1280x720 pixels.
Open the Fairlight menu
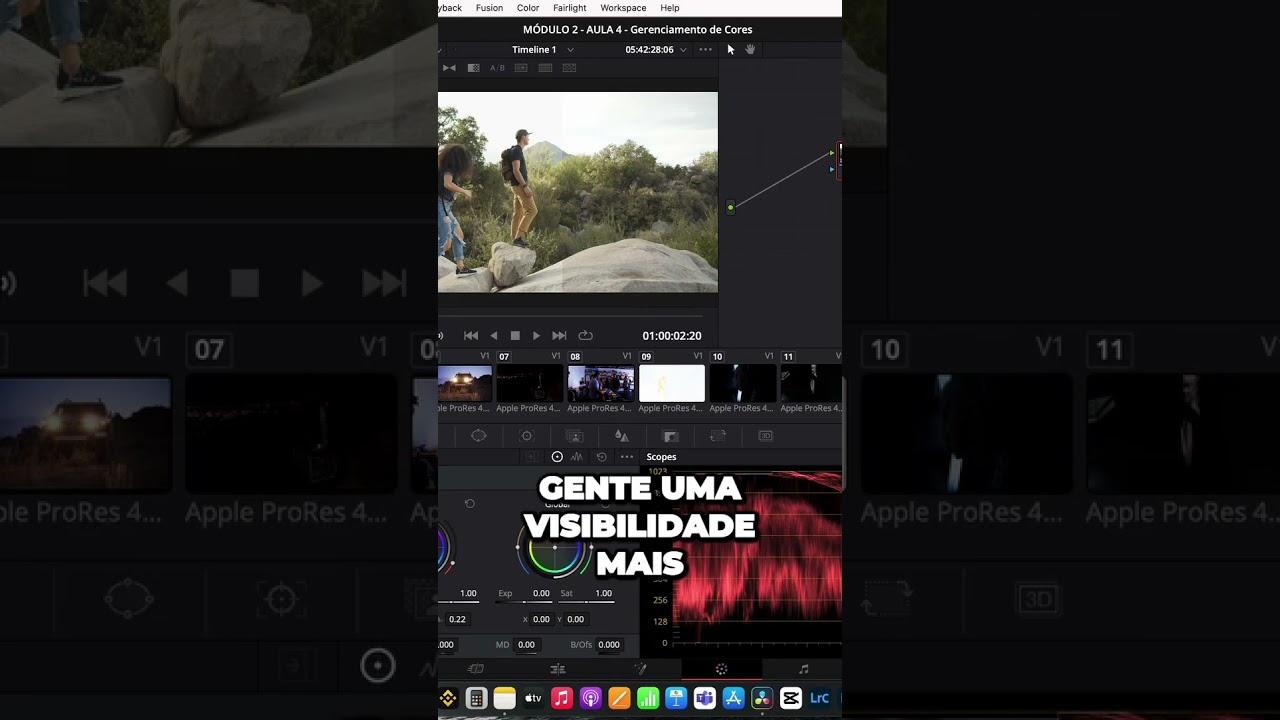coord(570,8)
